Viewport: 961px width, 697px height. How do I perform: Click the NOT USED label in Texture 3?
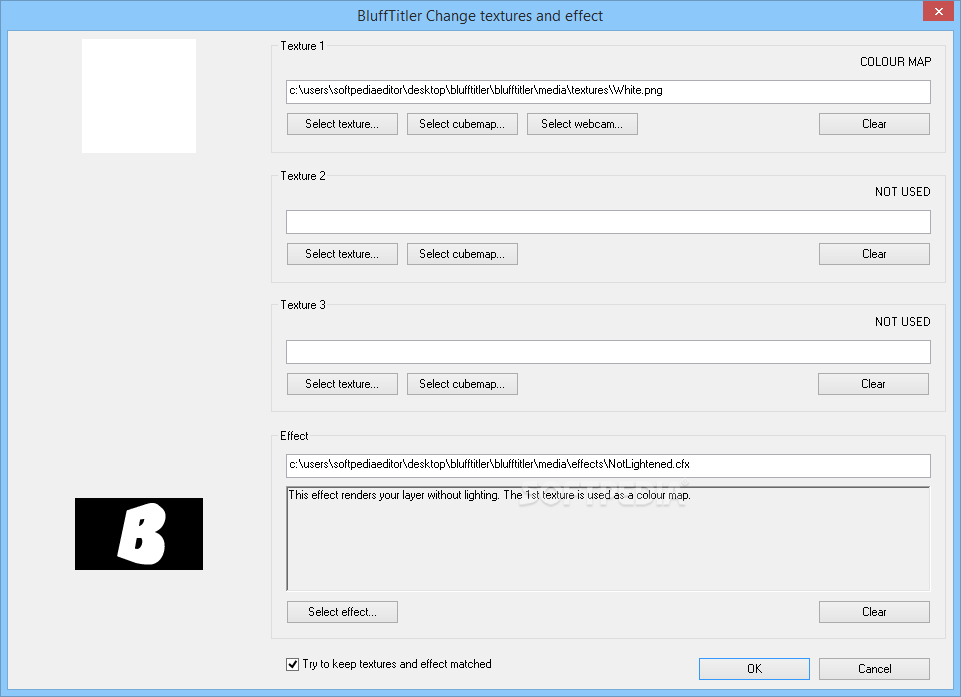pyautogui.click(x=902, y=322)
